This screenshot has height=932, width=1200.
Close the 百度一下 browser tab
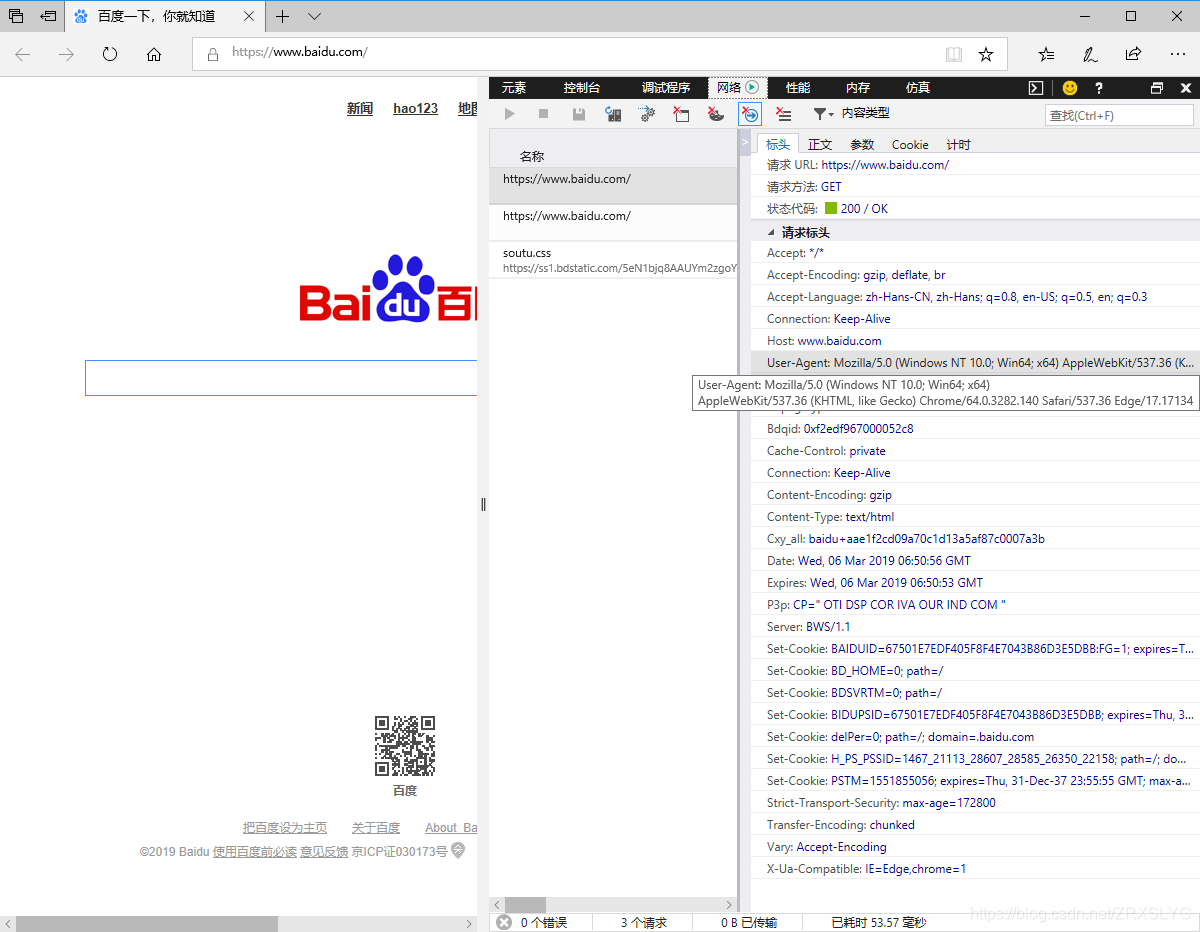(249, 16)
